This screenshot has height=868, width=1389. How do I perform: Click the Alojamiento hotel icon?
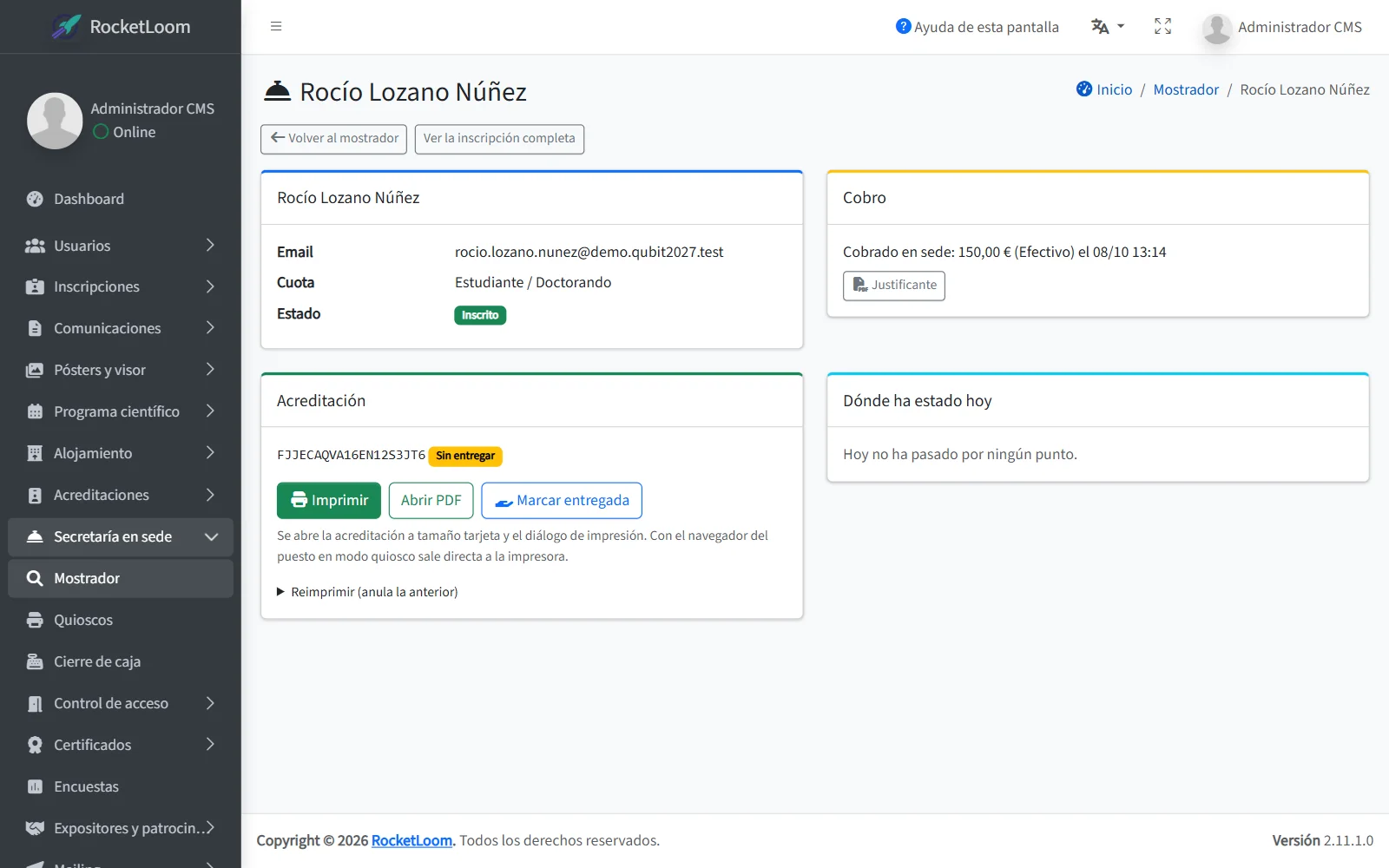point(35,453)
